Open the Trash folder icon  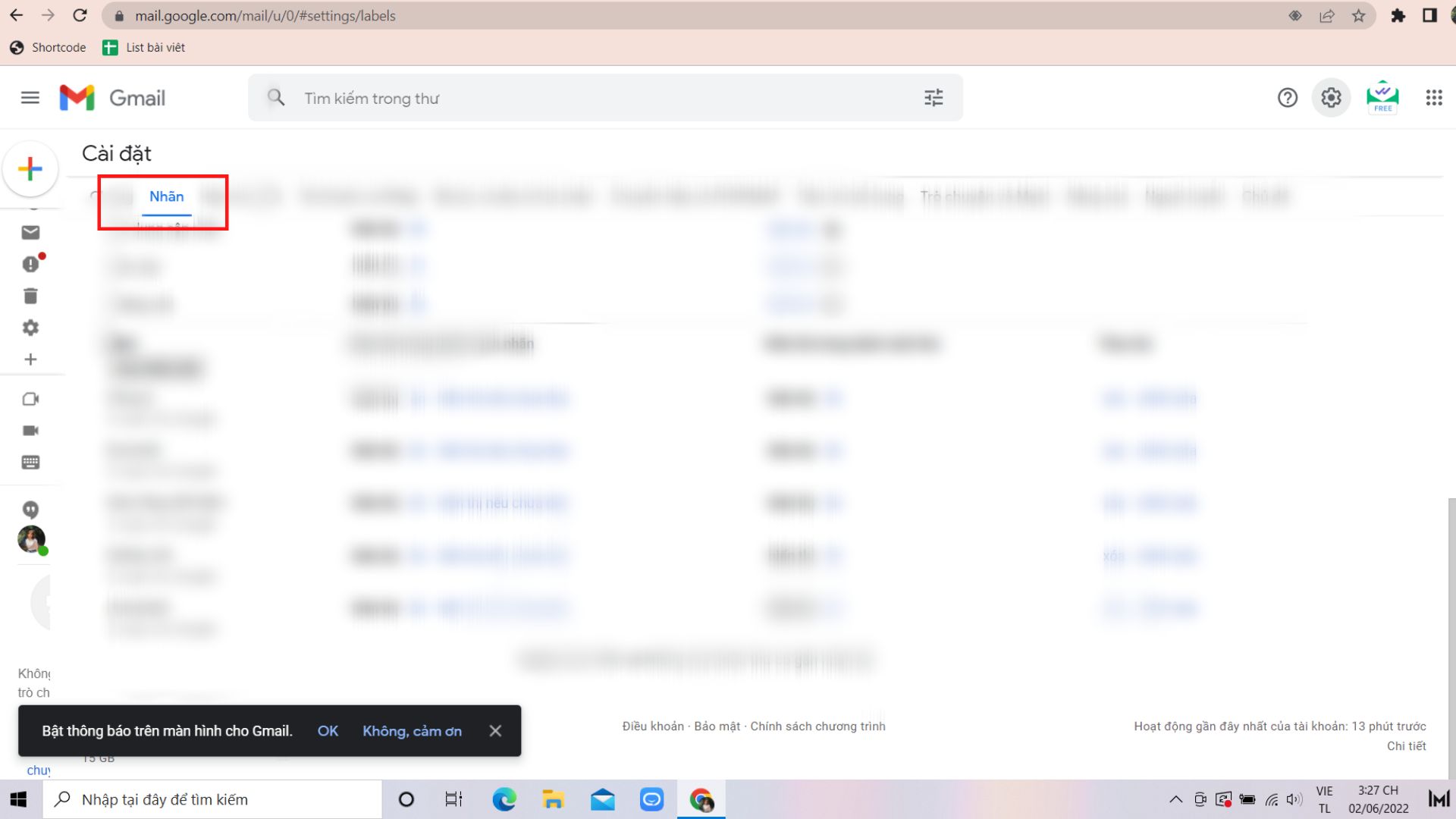pos(30,296)
